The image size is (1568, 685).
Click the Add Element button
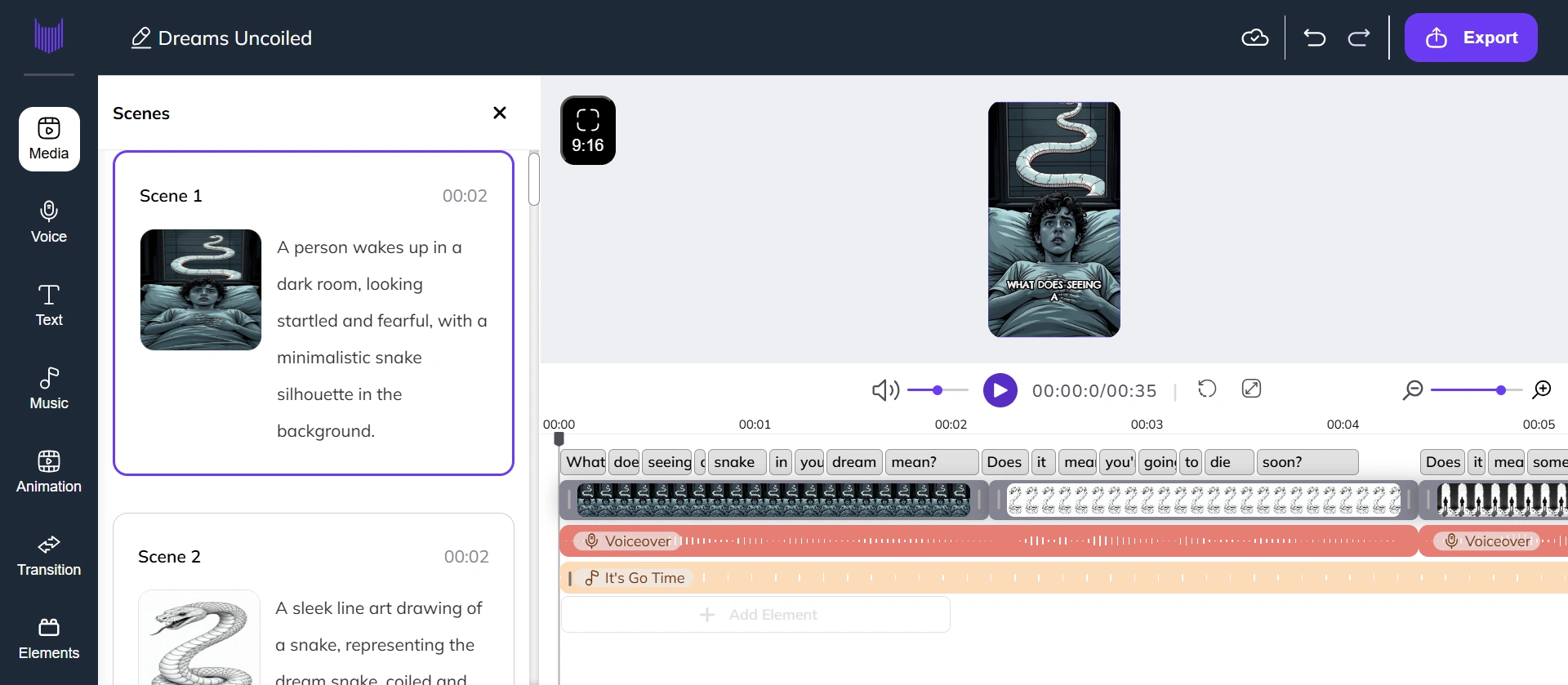pyautogui.click(x=755, y=615)
